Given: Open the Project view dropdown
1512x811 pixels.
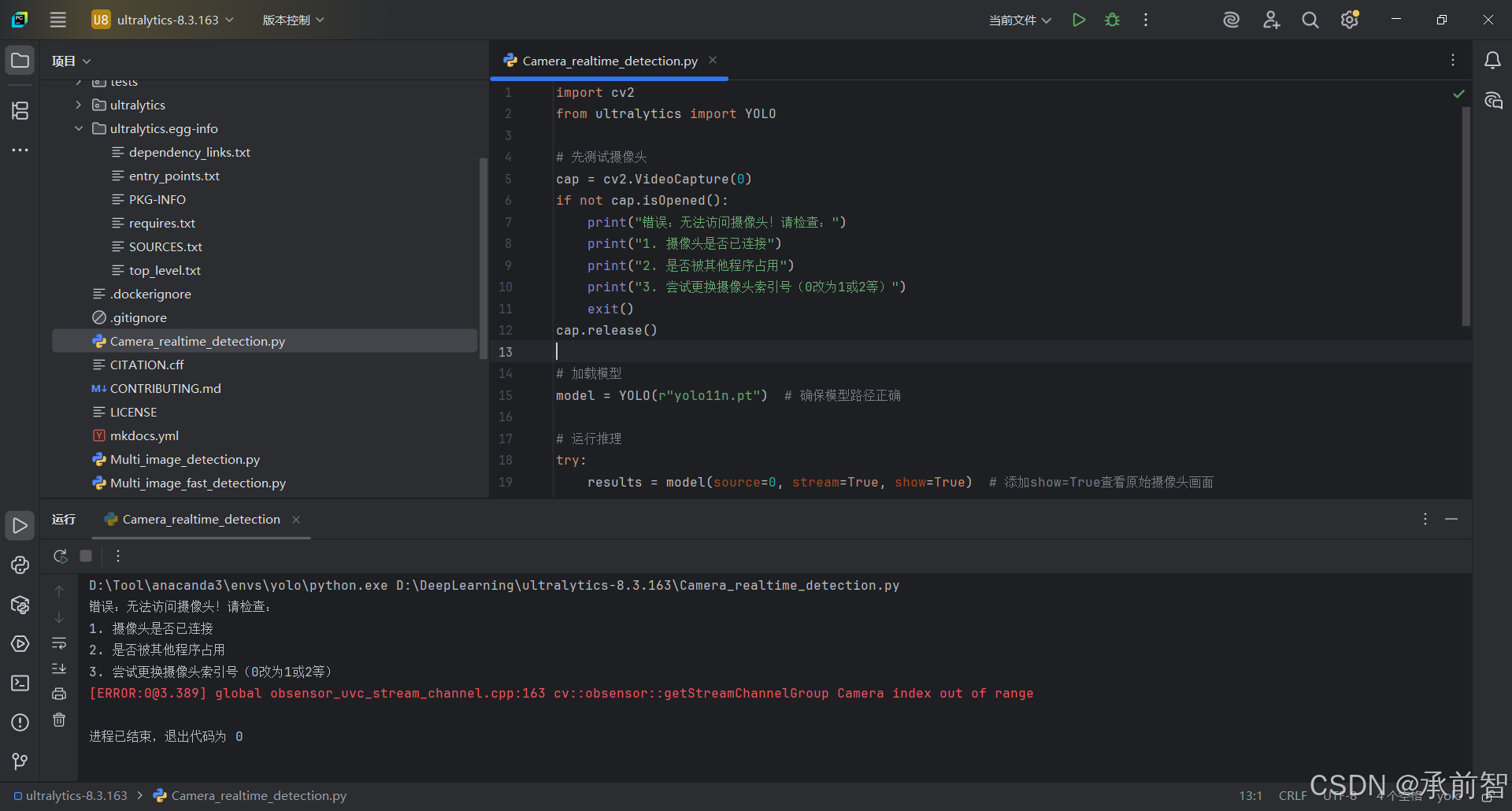Looking at the screenshot, I should [x=71, y=61].
